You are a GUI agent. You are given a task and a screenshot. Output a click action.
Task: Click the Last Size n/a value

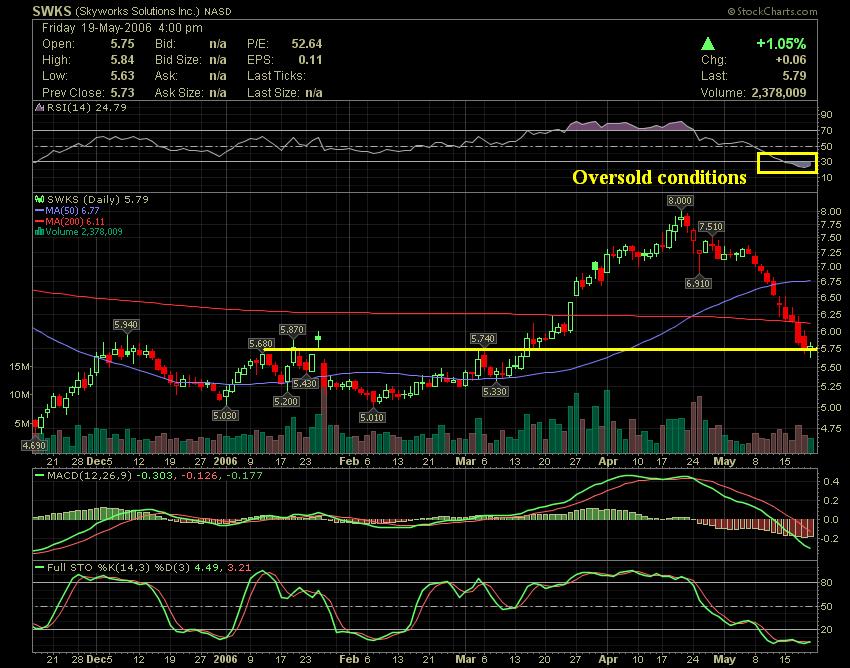[x=314, y=93]
